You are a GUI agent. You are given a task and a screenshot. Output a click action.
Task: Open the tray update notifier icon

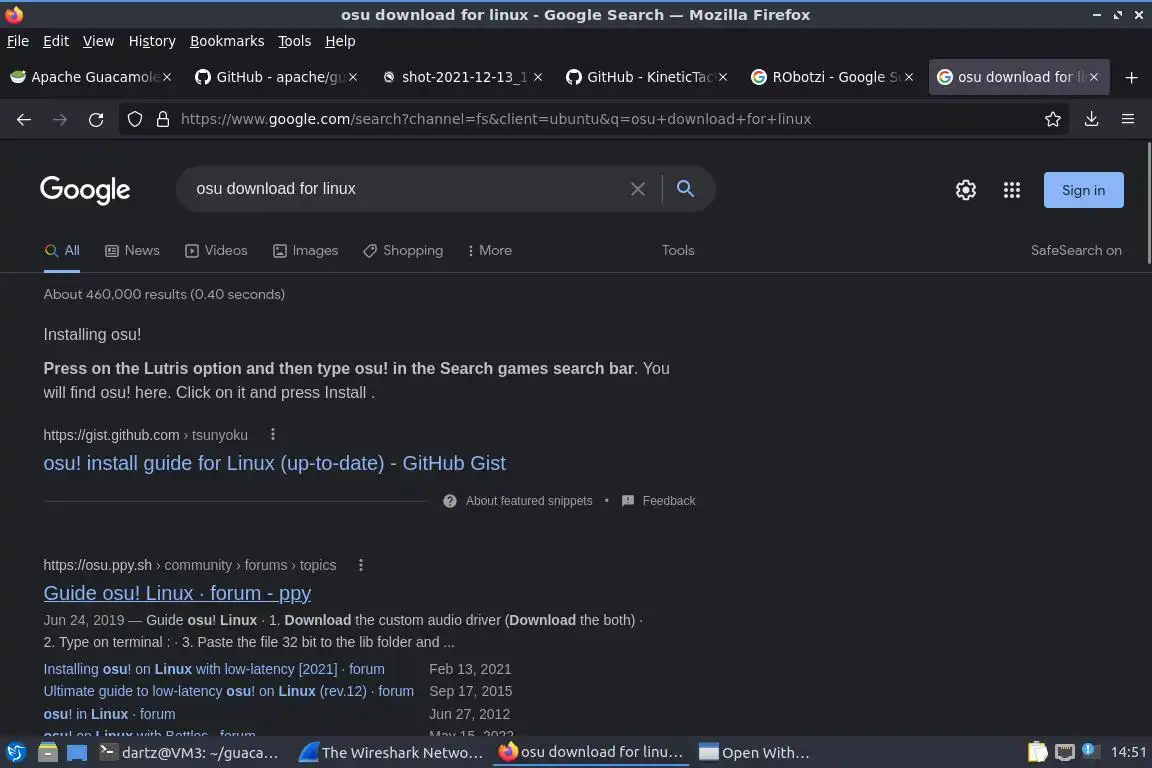click(x=1090, y=751)
